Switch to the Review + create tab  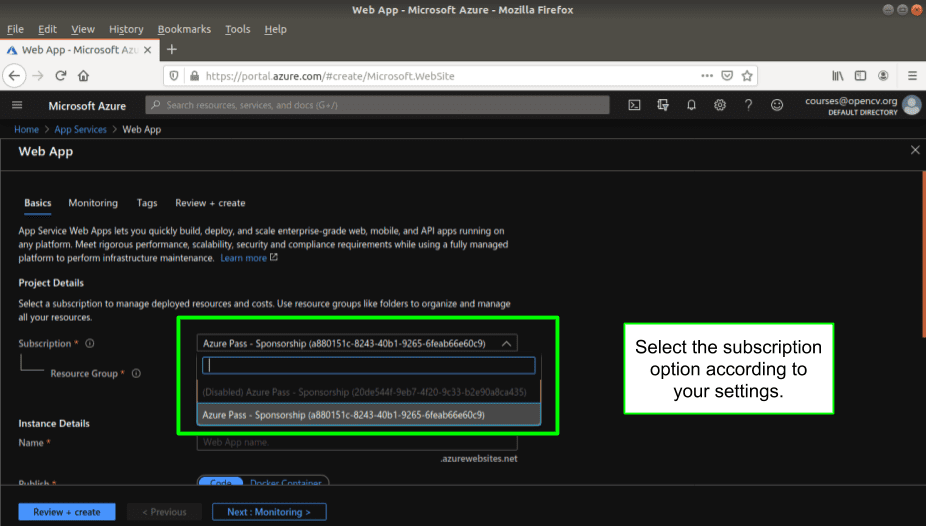click(210, 203)
